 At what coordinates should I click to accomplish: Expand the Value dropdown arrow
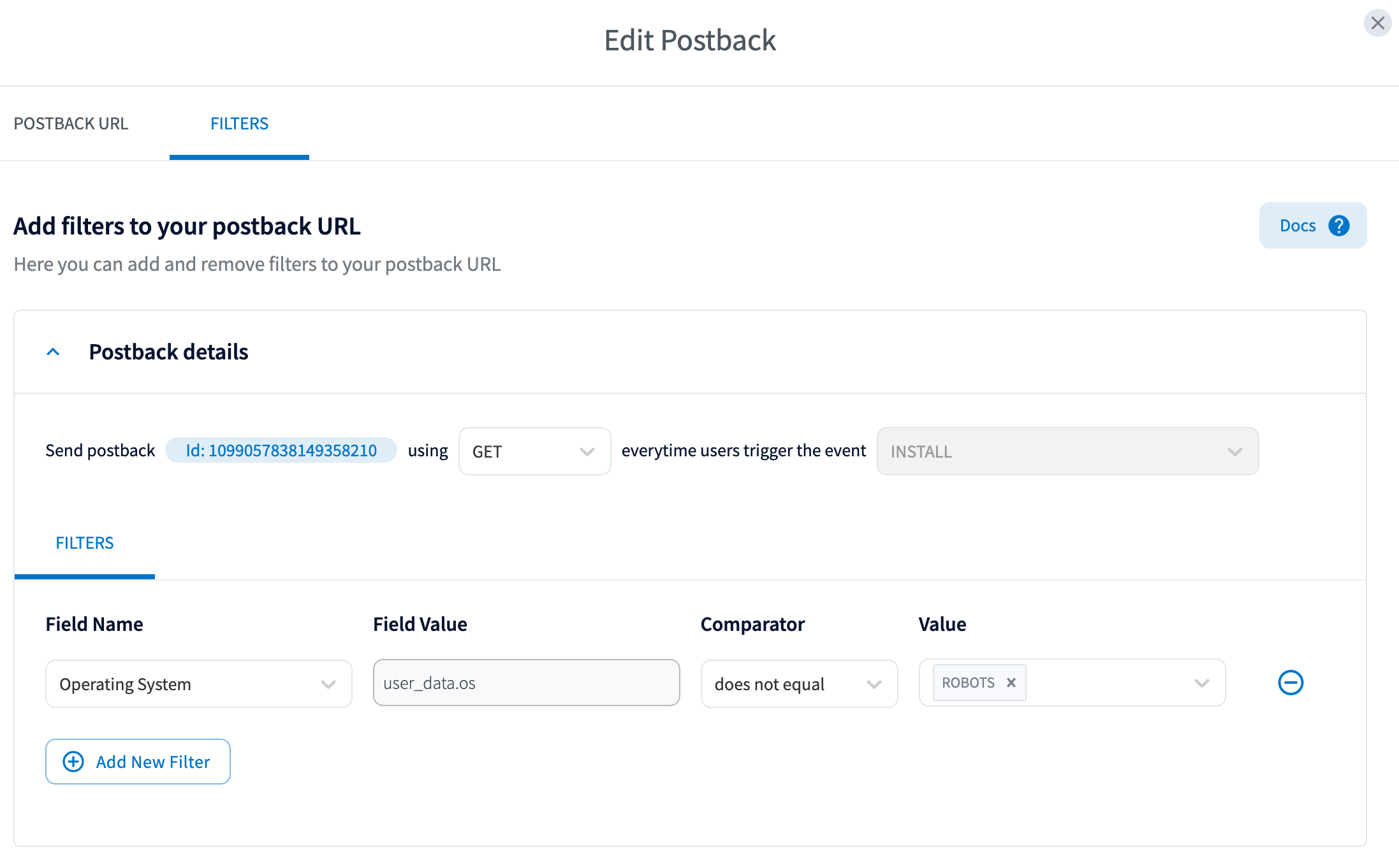point(1201,683)
